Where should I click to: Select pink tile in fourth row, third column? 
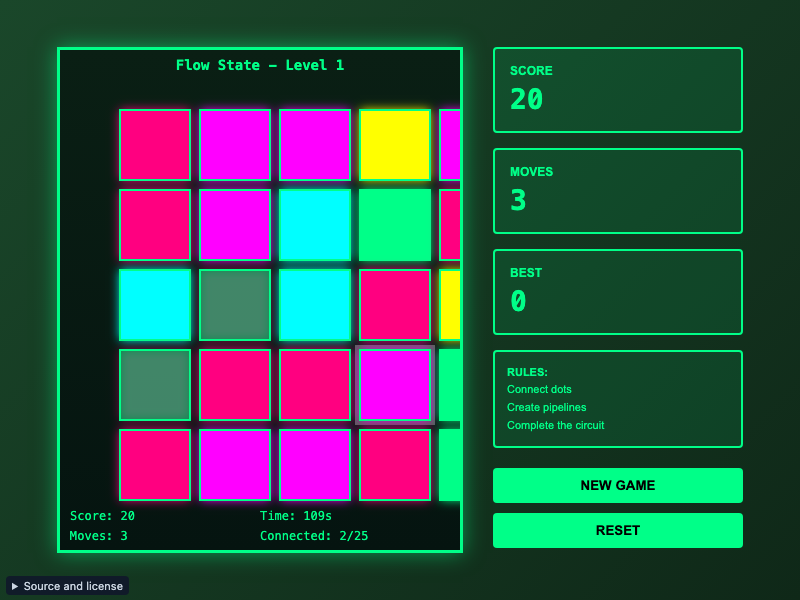(x=315, y=385)
